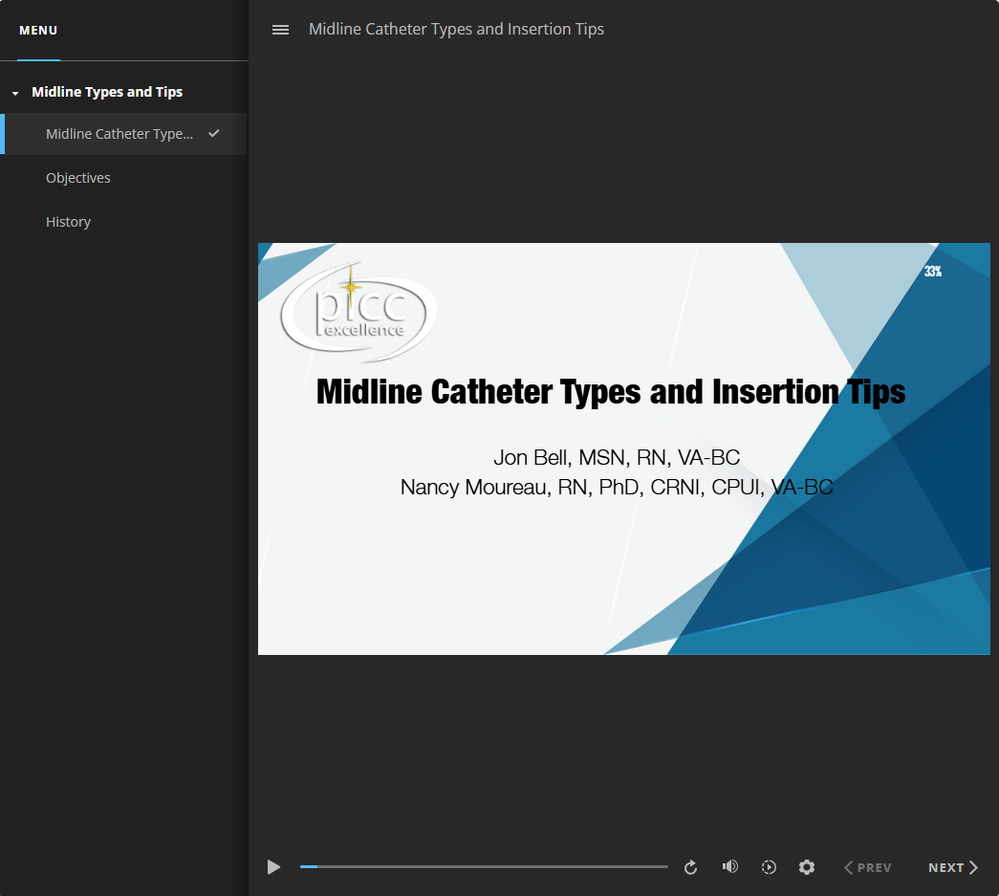Open the History lesson
The width and height of the screenshot is (999, 896).
tap(68, 222)
